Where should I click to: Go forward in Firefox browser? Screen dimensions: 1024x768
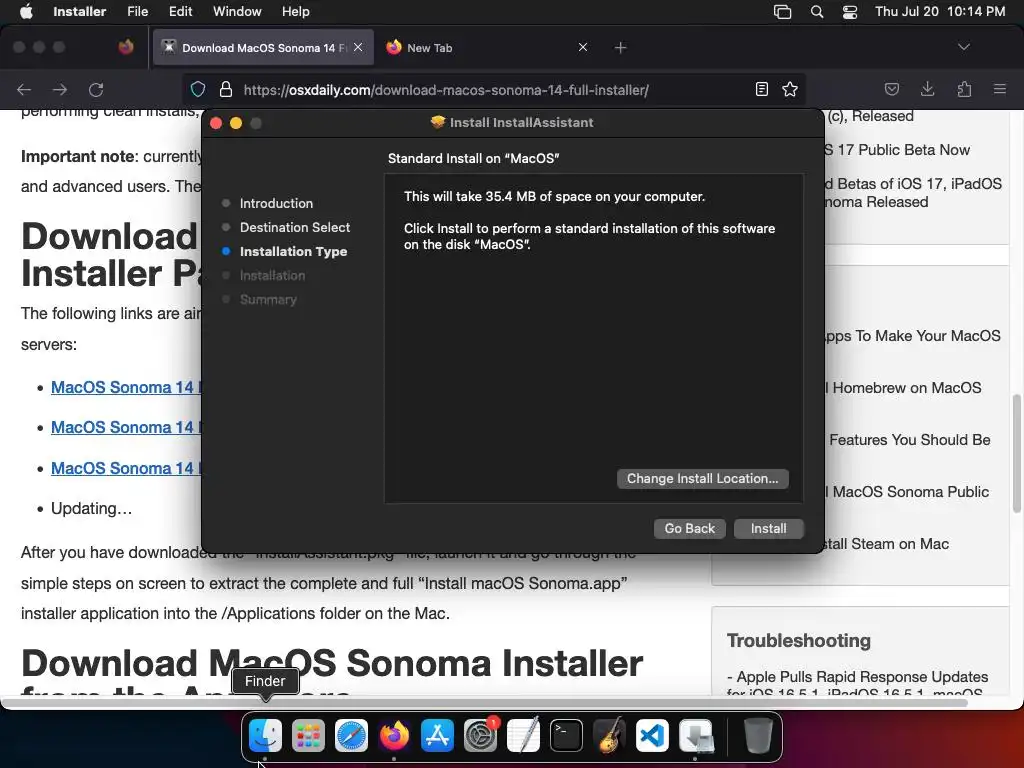pyautogui.click(x=60, y=89)
